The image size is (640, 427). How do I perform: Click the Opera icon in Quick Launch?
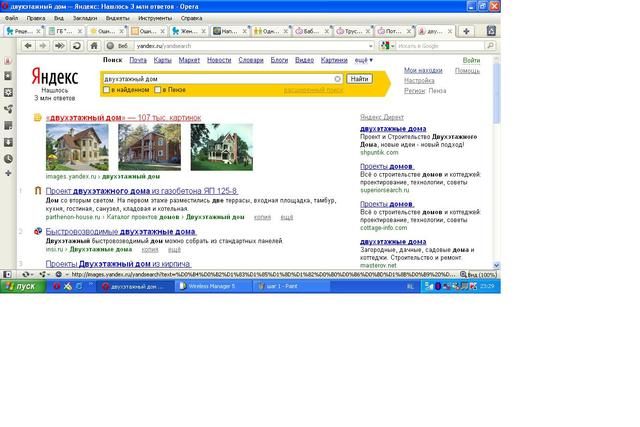[57, 286]
